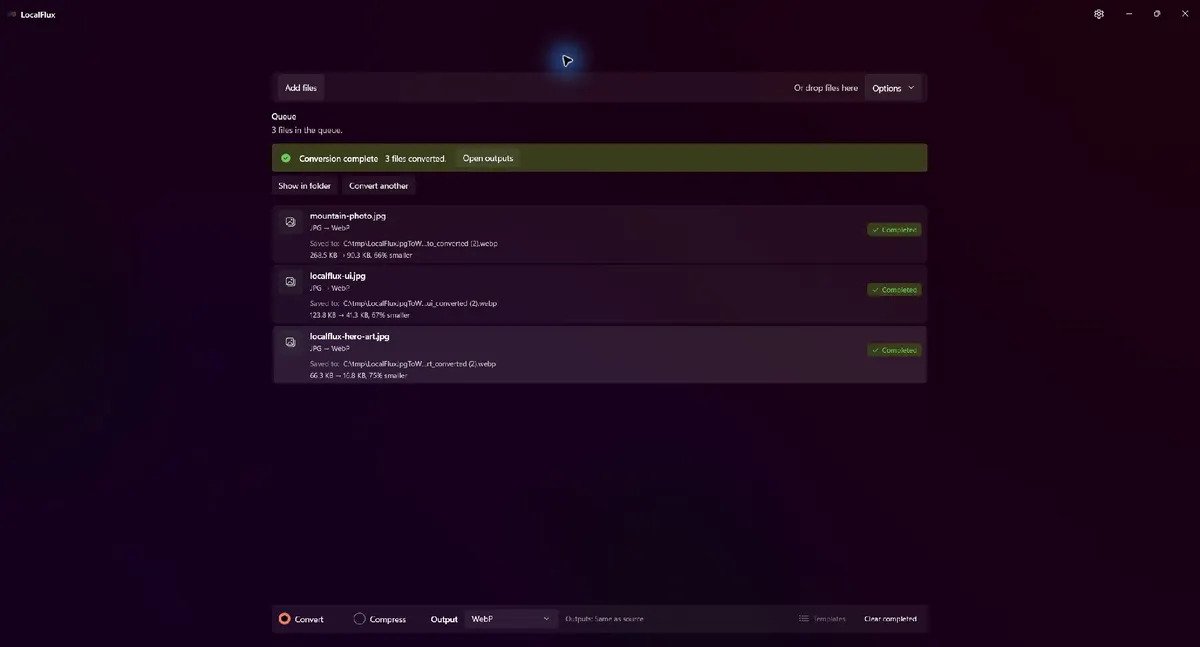Click the image icon beside localflux-hero-art.jpg
This screenshot has height=647, width=1200.
[x=290, y=342]
